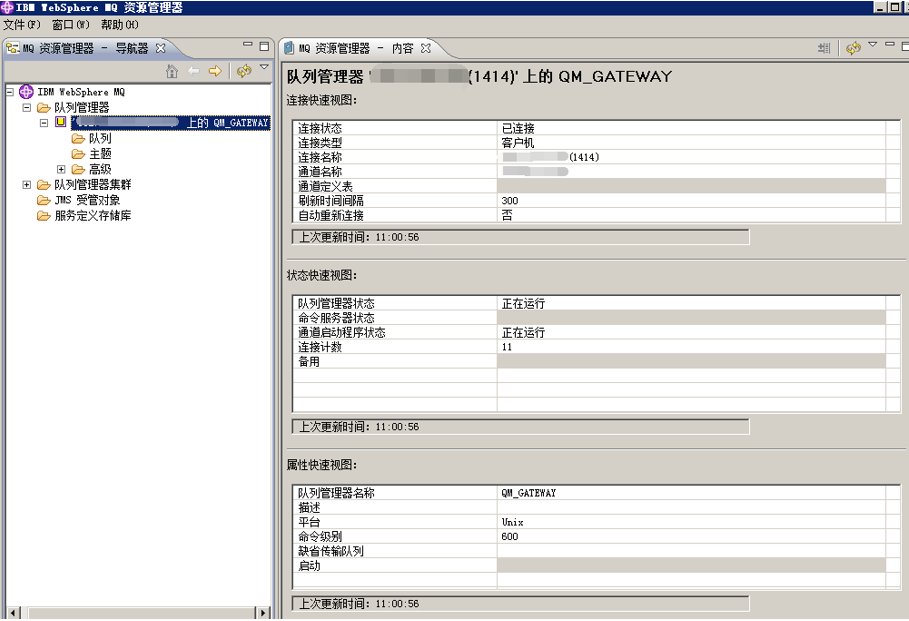Screen dimensions: 909x621
Task: Minimize the navigator panel
Action: click(x=248, y=45)
